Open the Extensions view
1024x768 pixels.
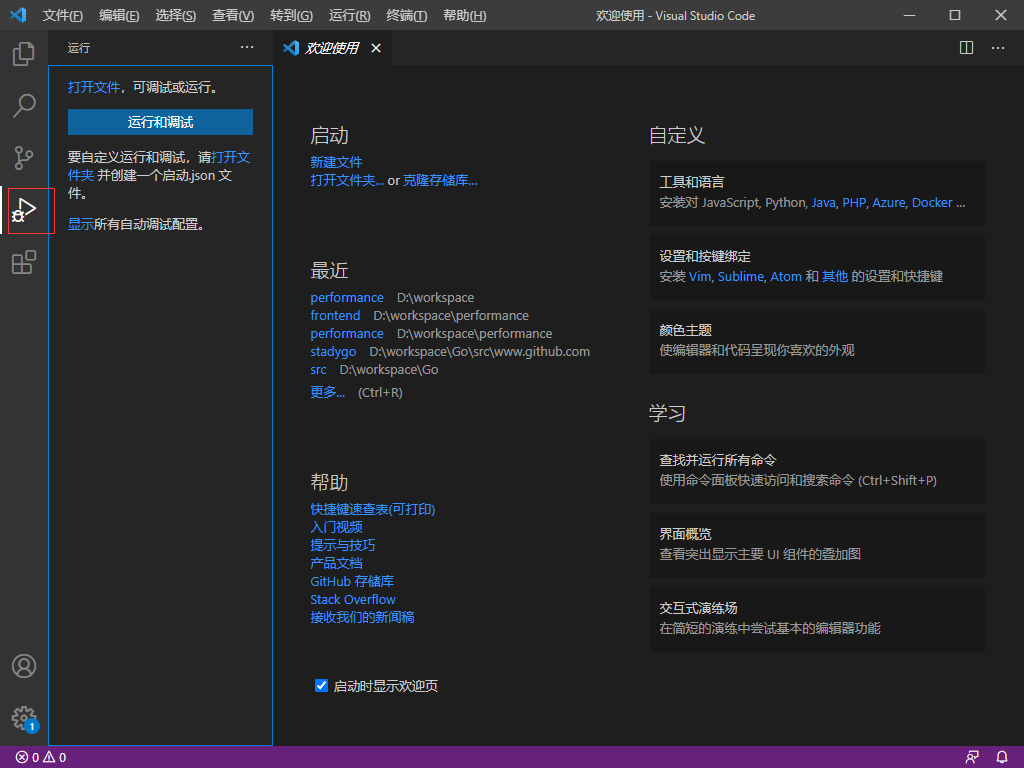click(24, 262)
